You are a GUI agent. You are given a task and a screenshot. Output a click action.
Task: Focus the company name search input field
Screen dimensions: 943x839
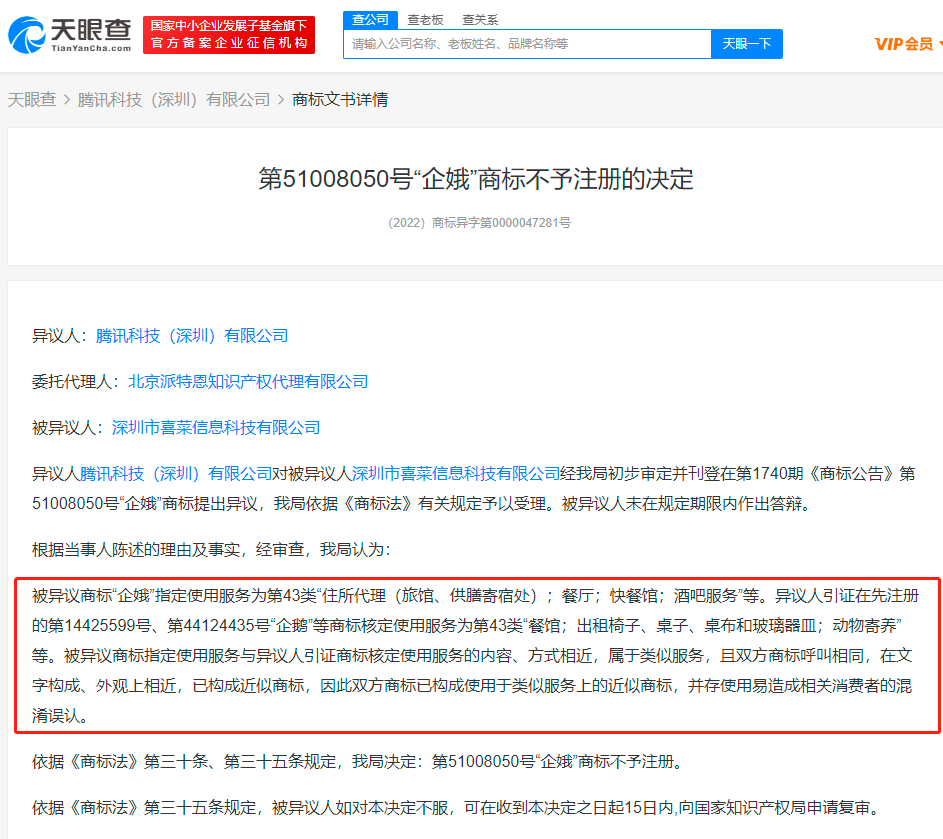pos(527,44)
